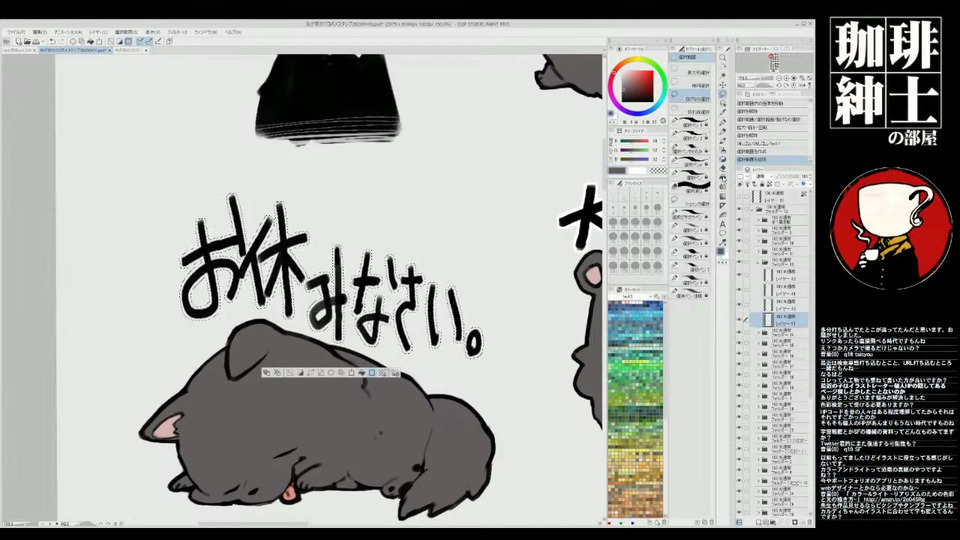Screen dimensions: 960x540
Task: Open the レイヤー(L) menu
Action: point(99,32)
